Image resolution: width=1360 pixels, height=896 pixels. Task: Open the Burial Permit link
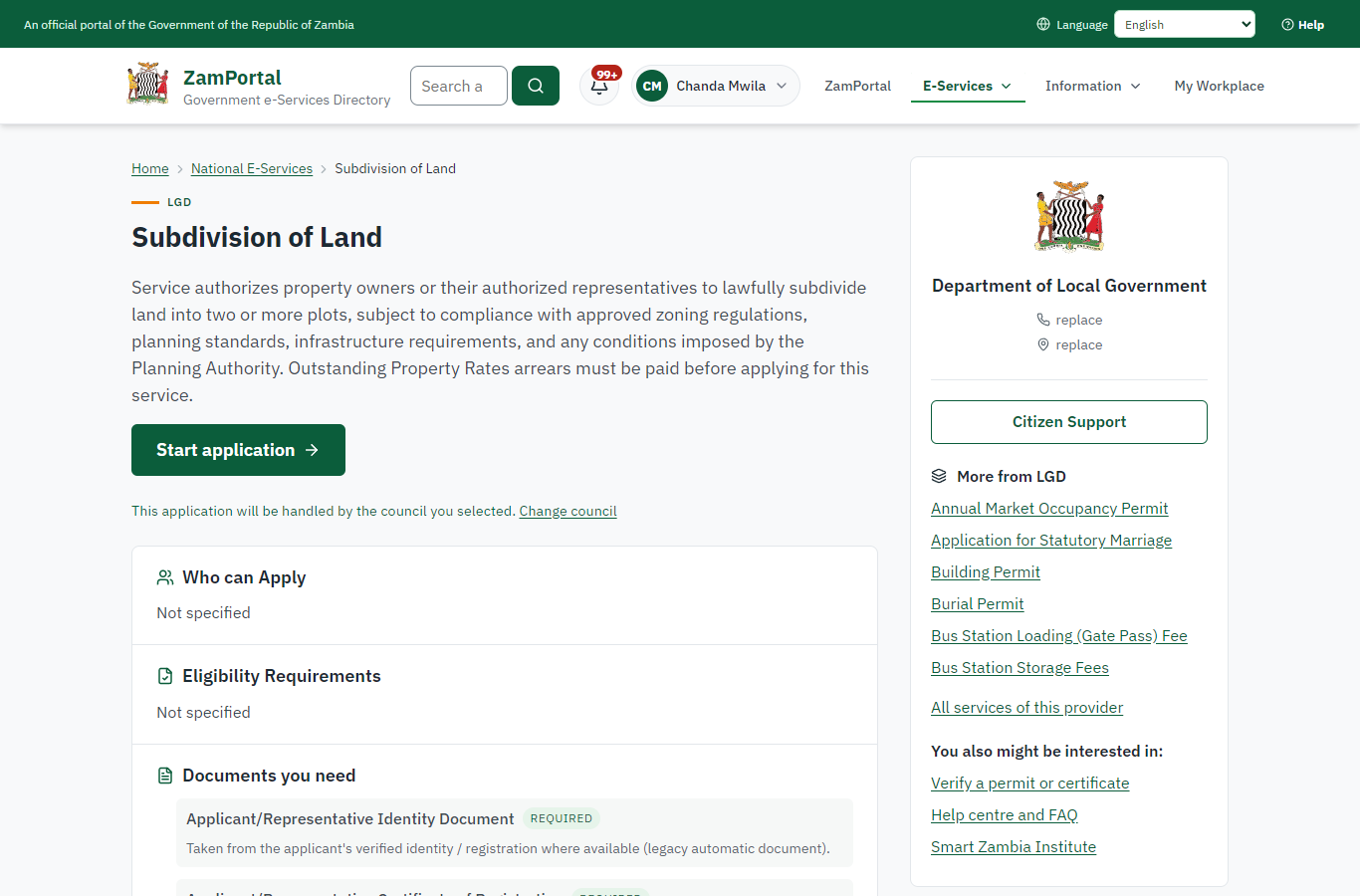(x=978, y=603)
